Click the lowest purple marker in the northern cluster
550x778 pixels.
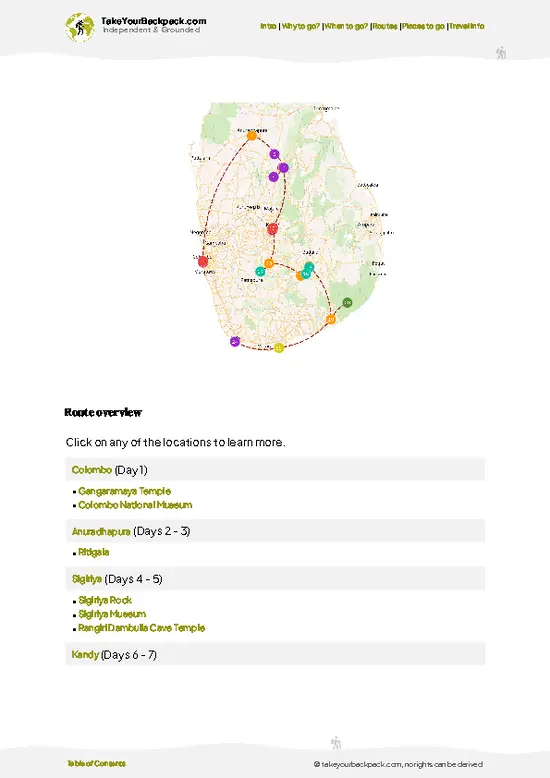point(274,177)
